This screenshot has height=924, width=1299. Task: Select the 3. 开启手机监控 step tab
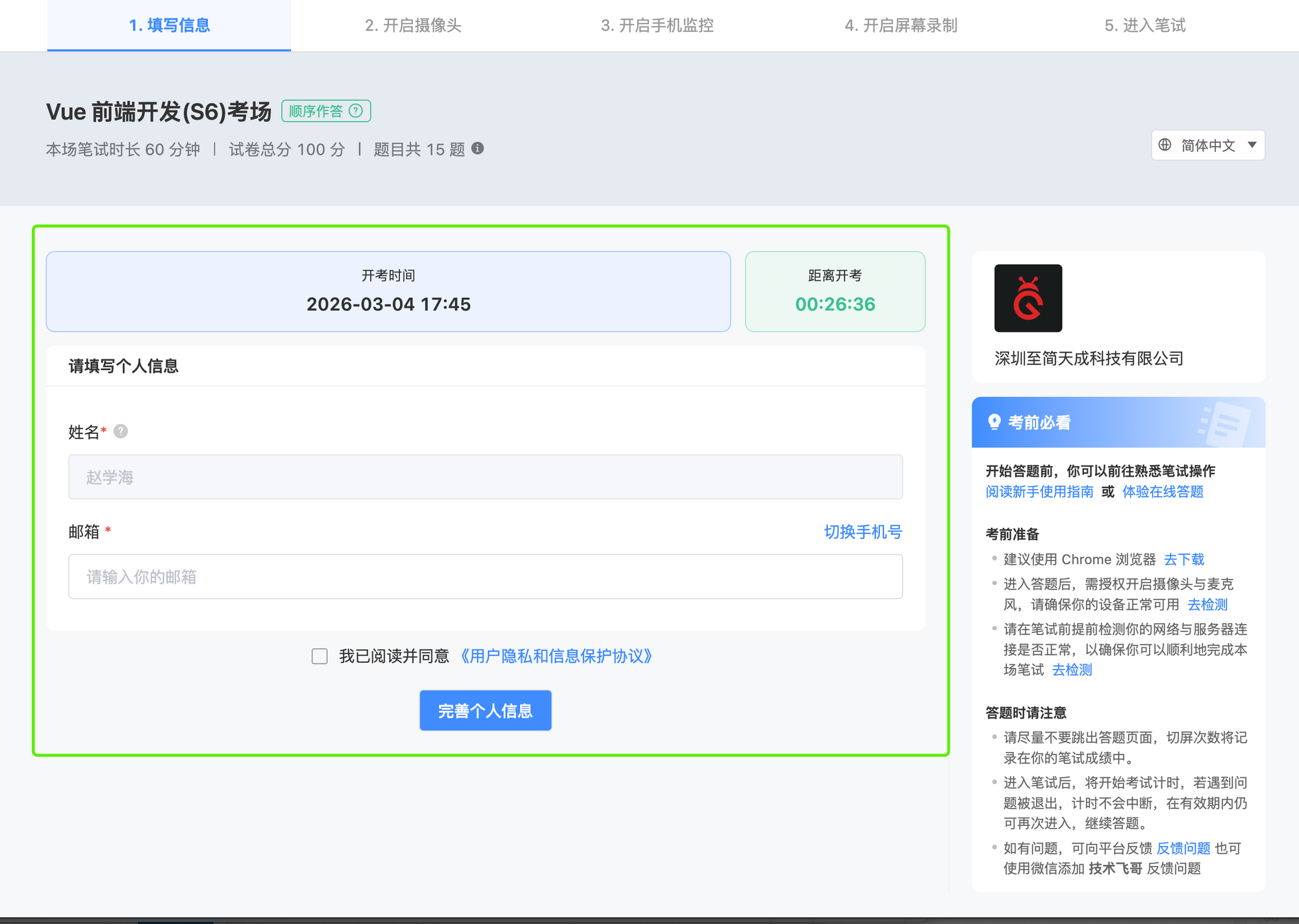(x=657, y=25)
